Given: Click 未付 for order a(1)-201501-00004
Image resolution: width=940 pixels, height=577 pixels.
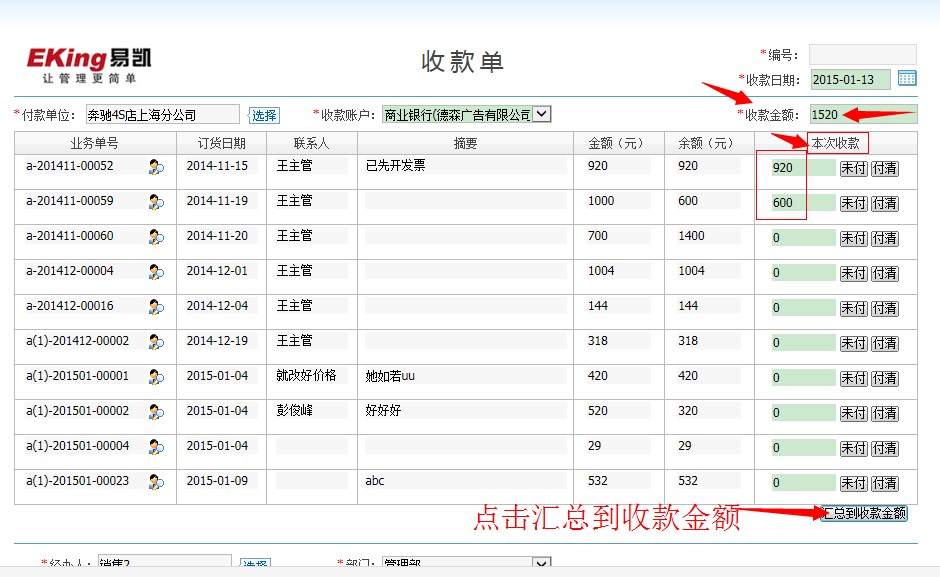Looking at the screenshot, I should [853, 449].
